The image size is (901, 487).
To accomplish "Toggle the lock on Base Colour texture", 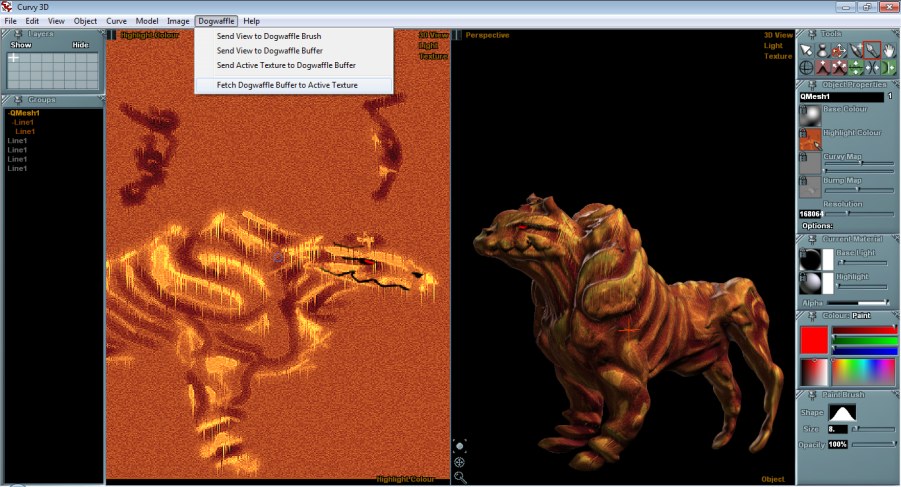I will click(803, 109).
